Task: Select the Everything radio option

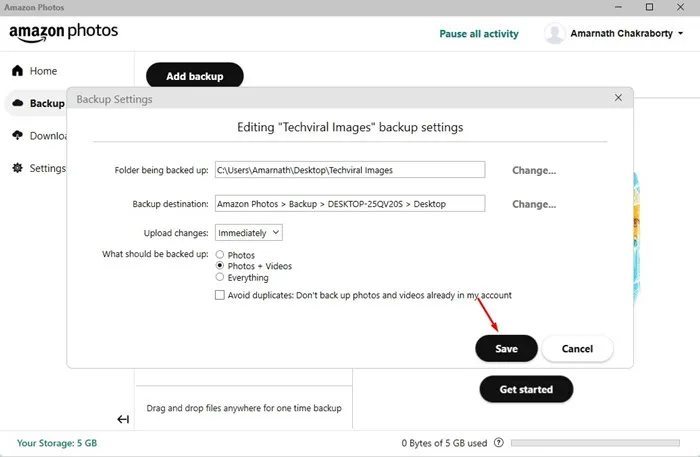Action: tap(220, 277)
